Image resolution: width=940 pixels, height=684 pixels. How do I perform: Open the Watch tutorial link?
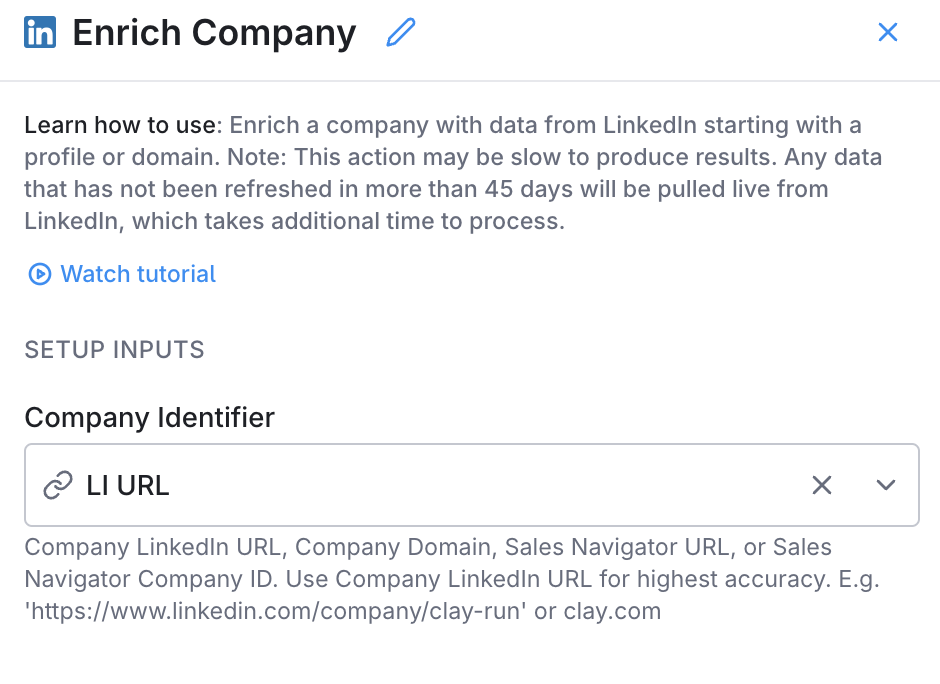click(138, 274)
